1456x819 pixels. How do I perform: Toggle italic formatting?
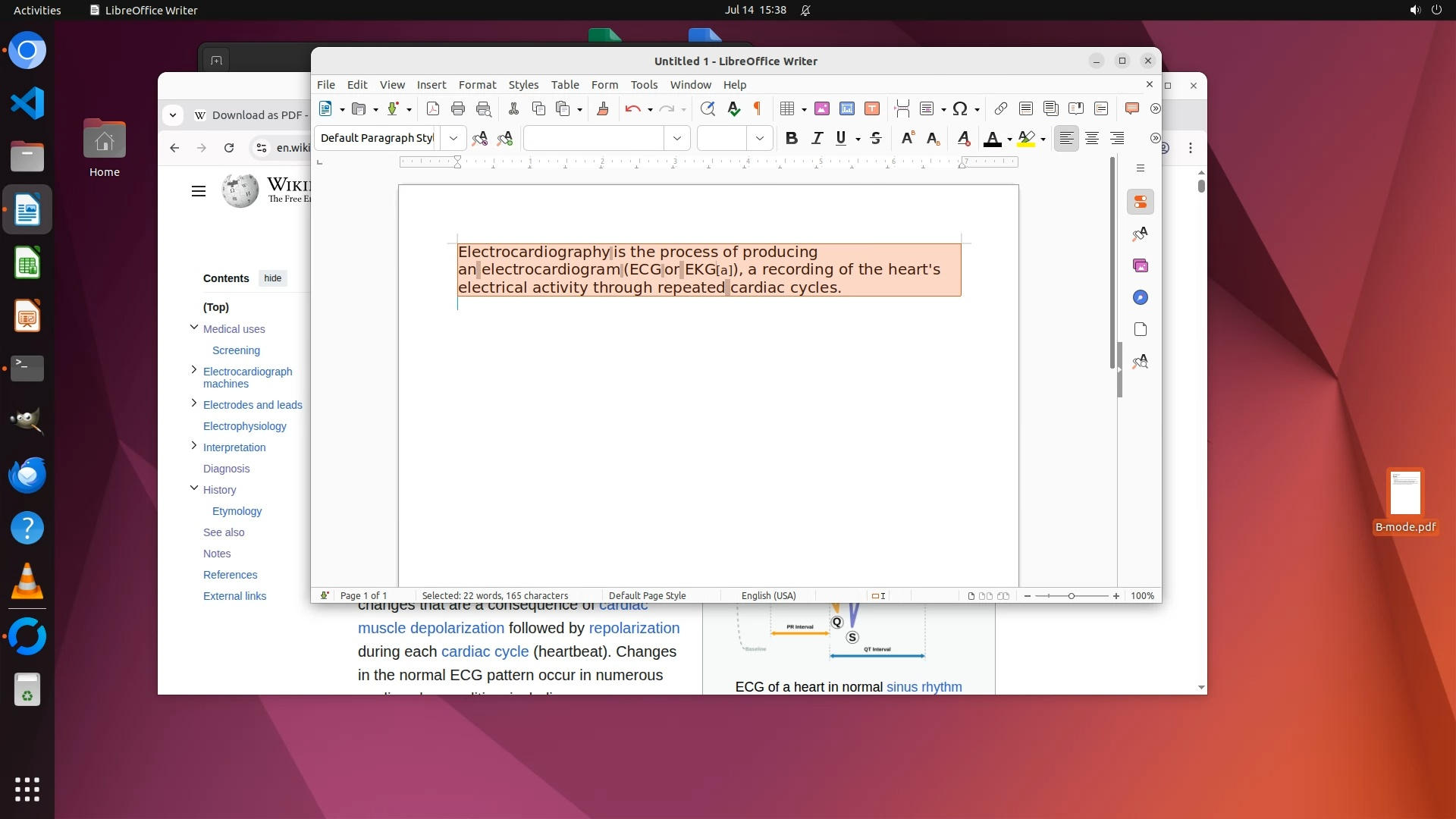[x=817, y=138]
